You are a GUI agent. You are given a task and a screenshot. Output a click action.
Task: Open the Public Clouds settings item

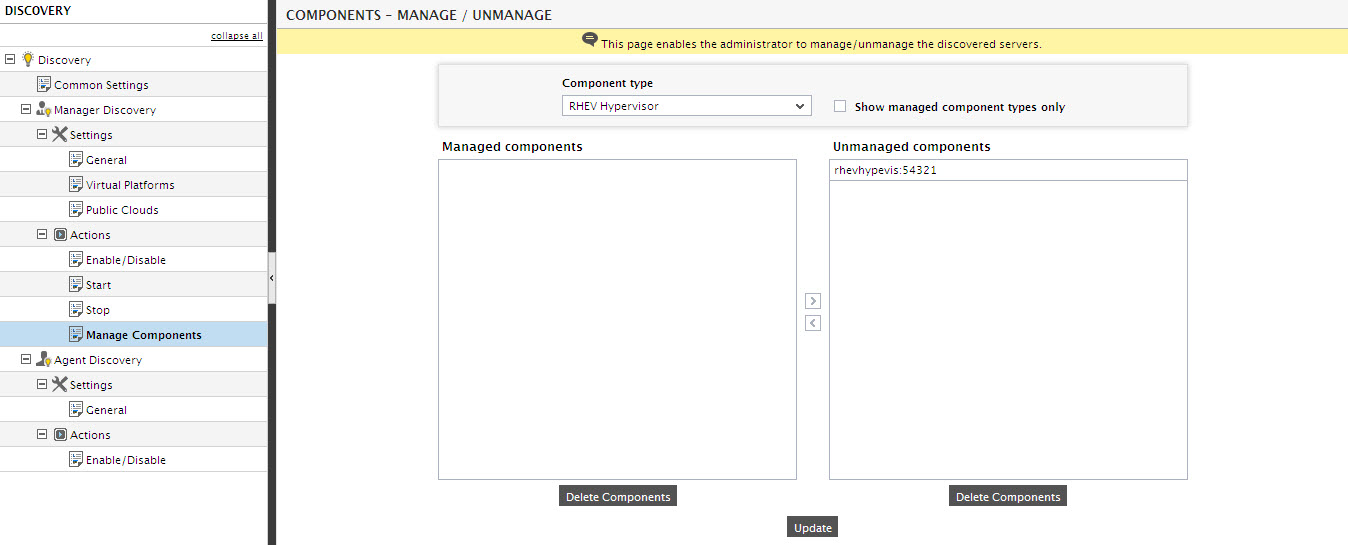[122, 210]
